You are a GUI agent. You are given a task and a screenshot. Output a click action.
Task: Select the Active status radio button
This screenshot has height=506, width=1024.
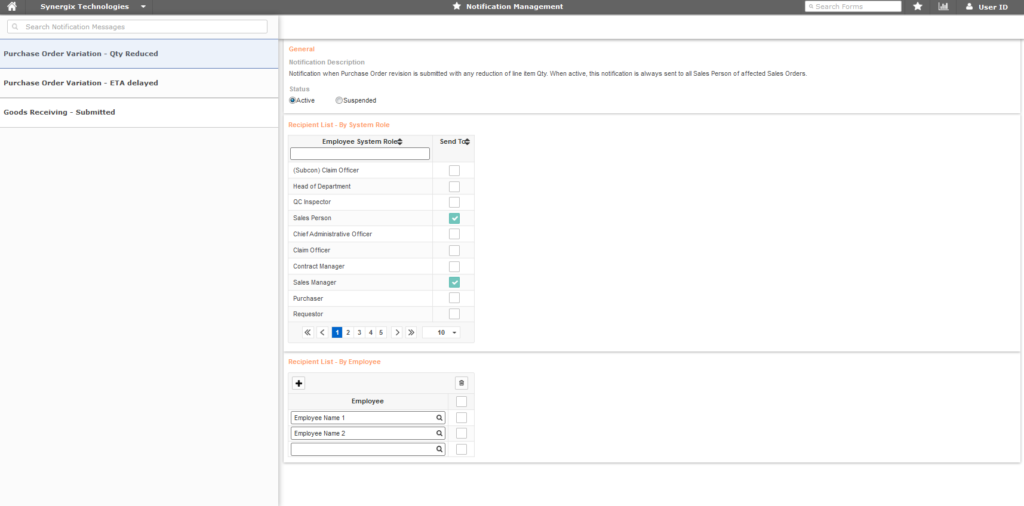pyautogui.click(x=293, y=101)
